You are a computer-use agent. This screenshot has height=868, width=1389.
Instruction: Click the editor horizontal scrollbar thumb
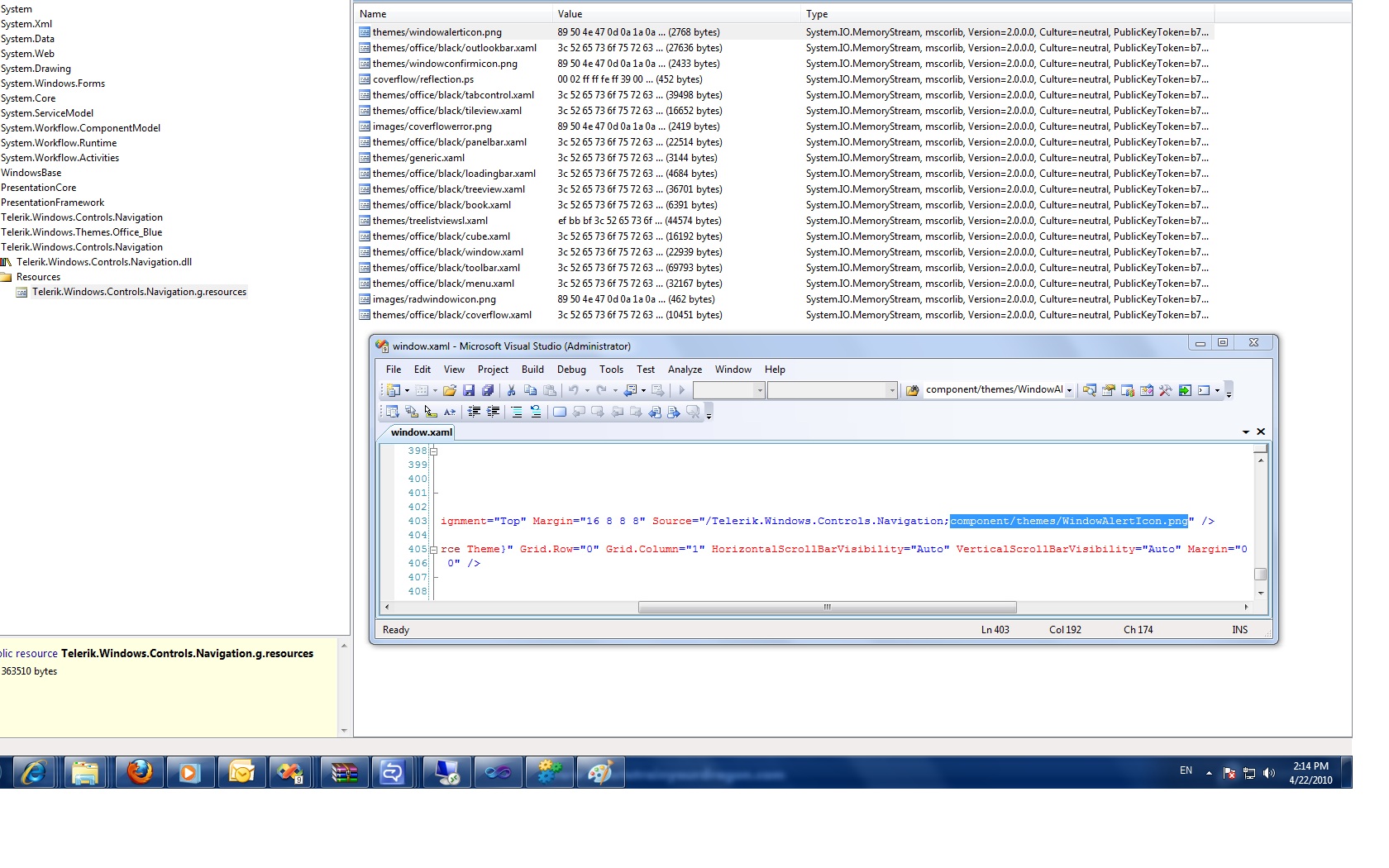pos(827,608)
